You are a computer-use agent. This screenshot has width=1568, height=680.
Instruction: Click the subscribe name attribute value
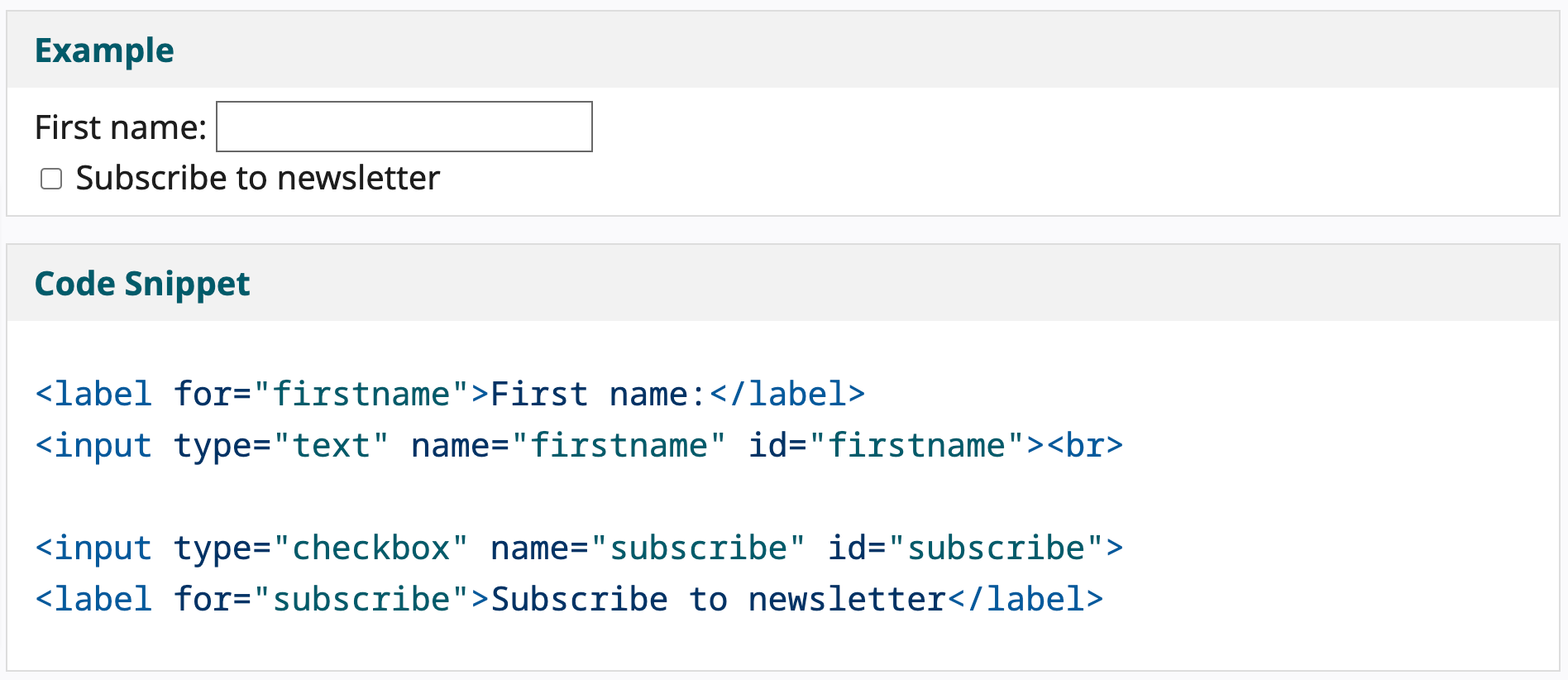[x=700, y=547]
